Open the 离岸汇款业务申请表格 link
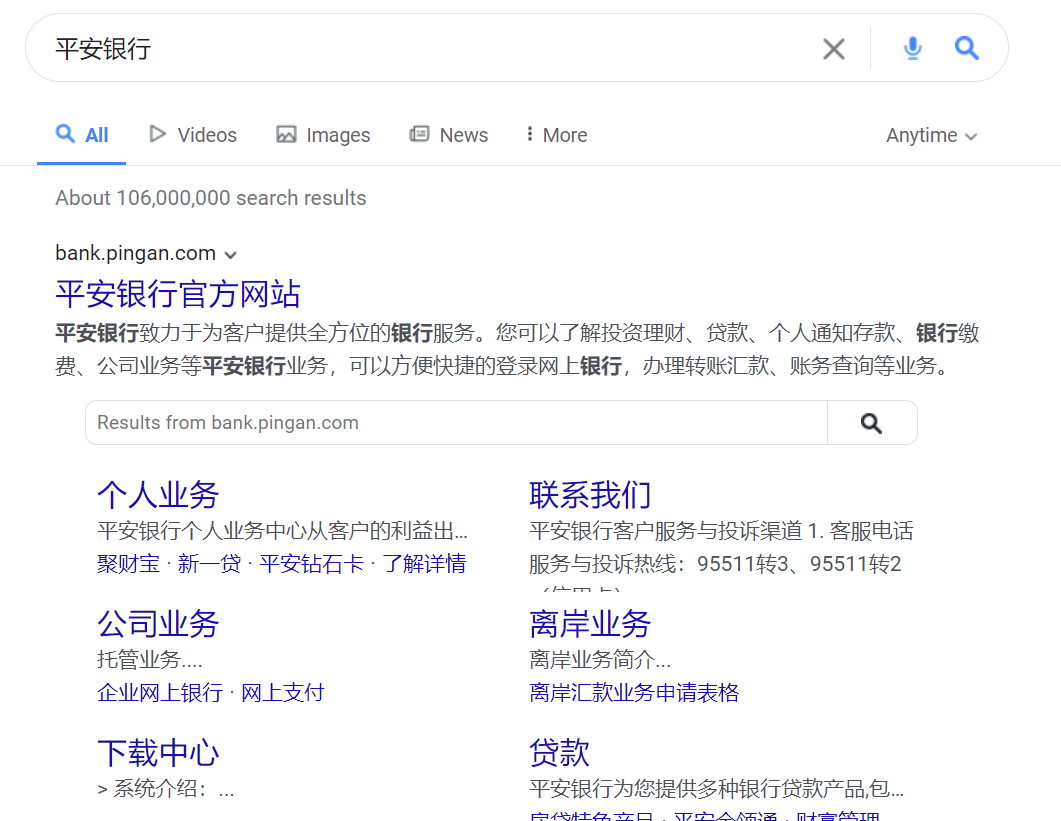Image resolution: width=1061 pixels, height=821 pixels. pos(633,691)
